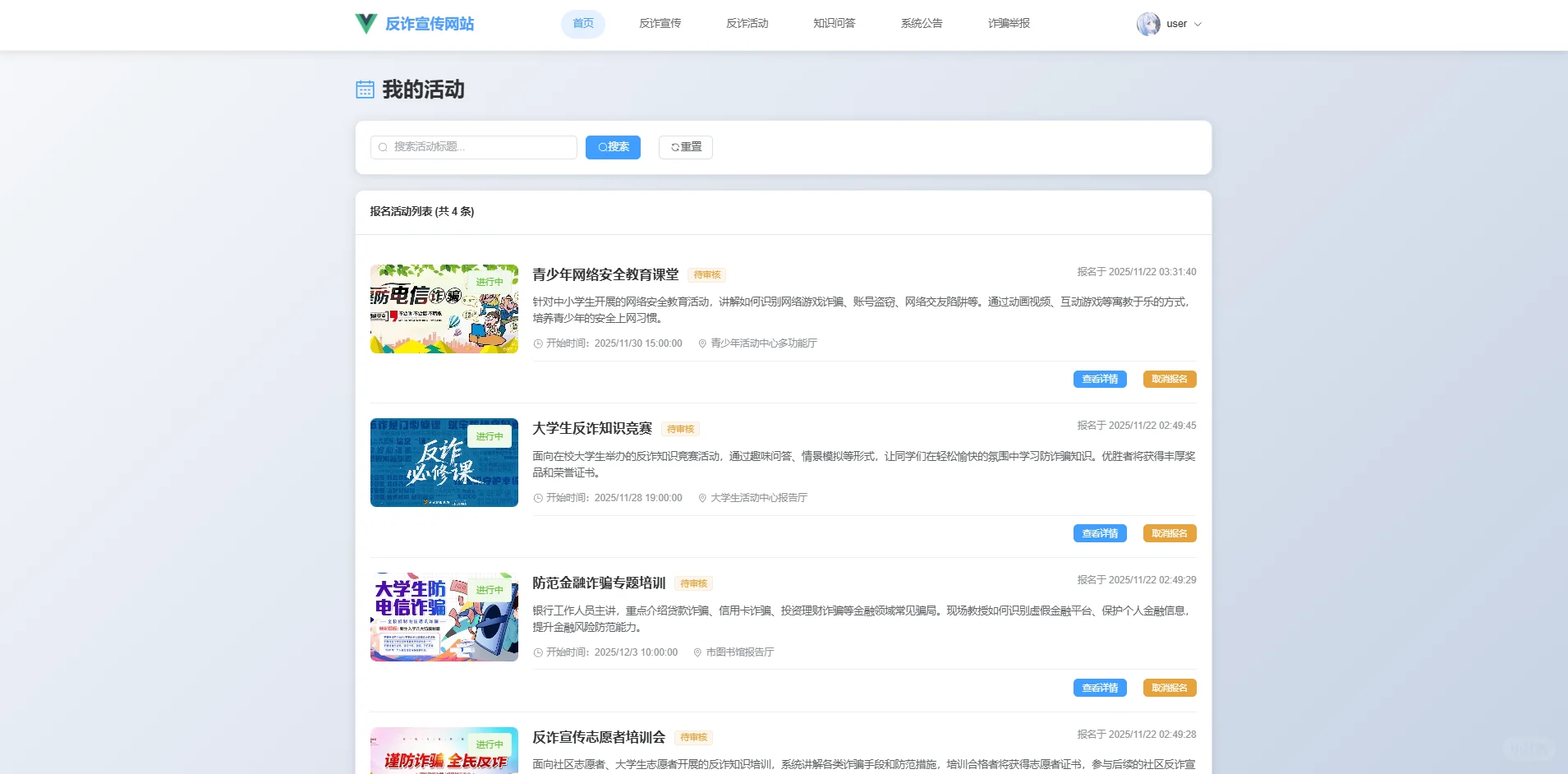Open the 防范金融诈骗专题培训 activity title link

pyautogui.click(x=599, y=583)
